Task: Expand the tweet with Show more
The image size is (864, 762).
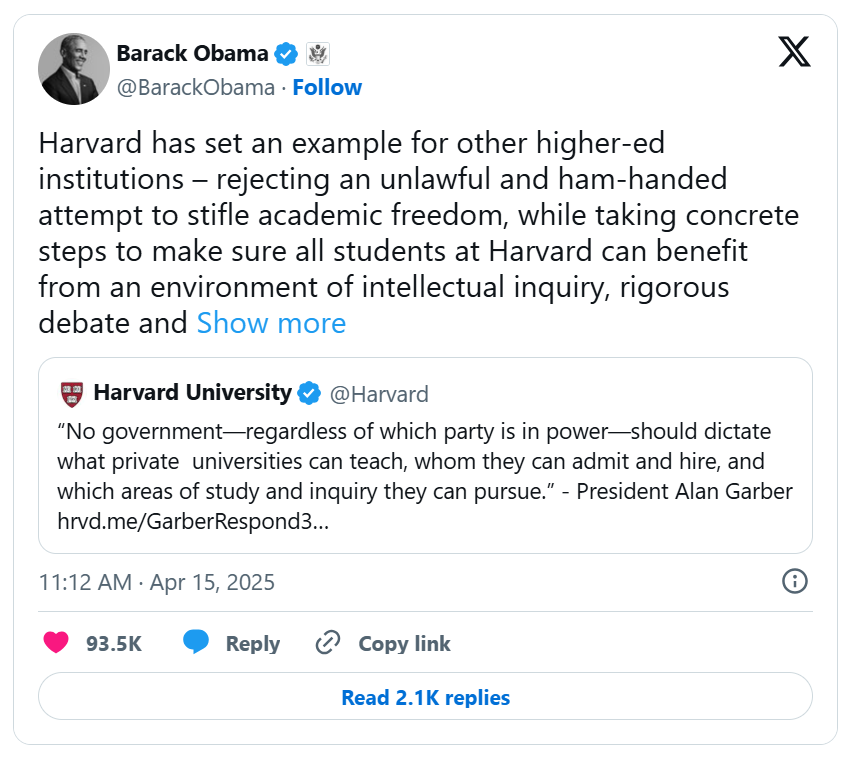Action: click(x=271, y=323)
